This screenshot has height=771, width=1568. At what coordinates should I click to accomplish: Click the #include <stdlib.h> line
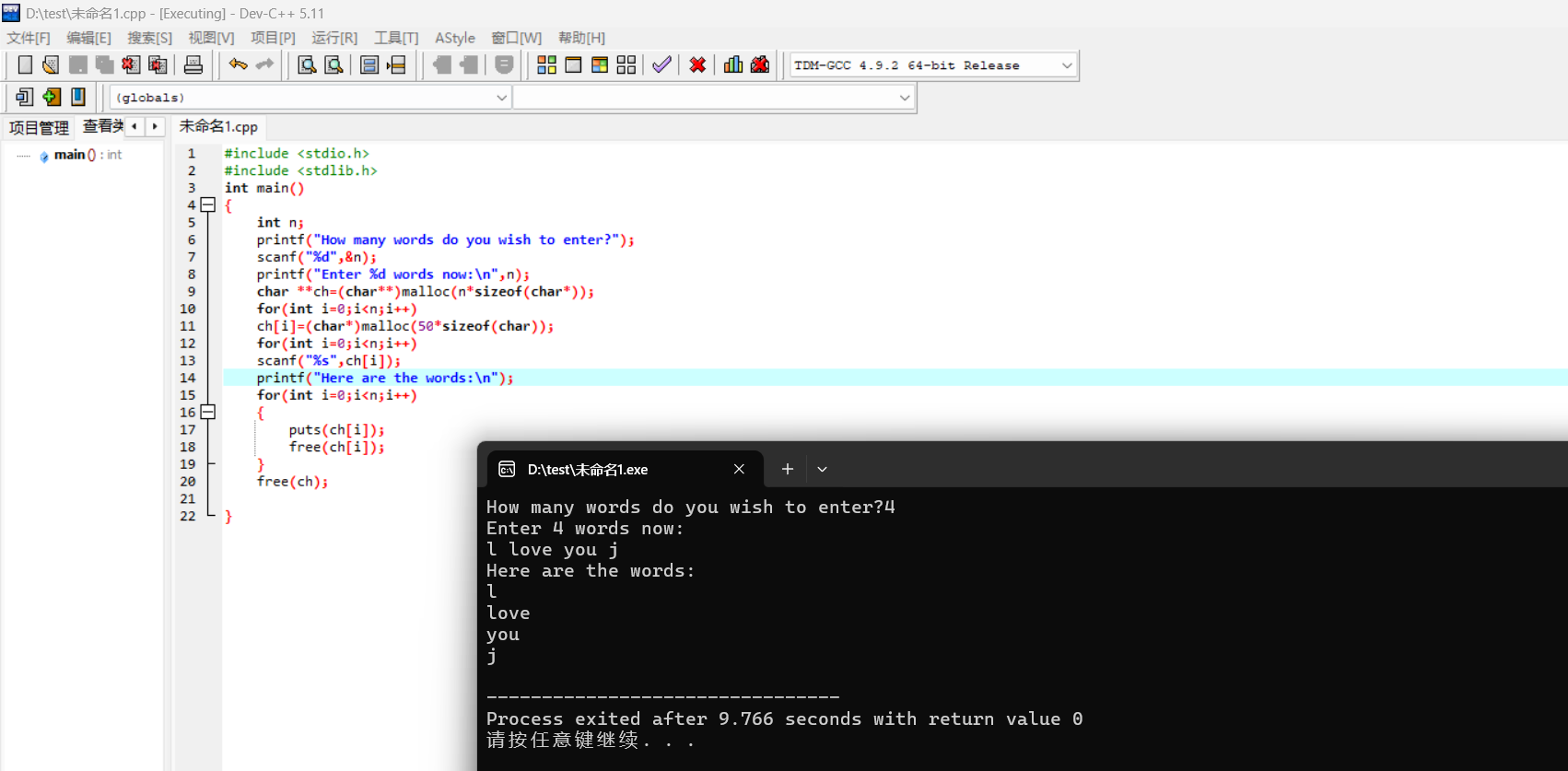[300, 170]
